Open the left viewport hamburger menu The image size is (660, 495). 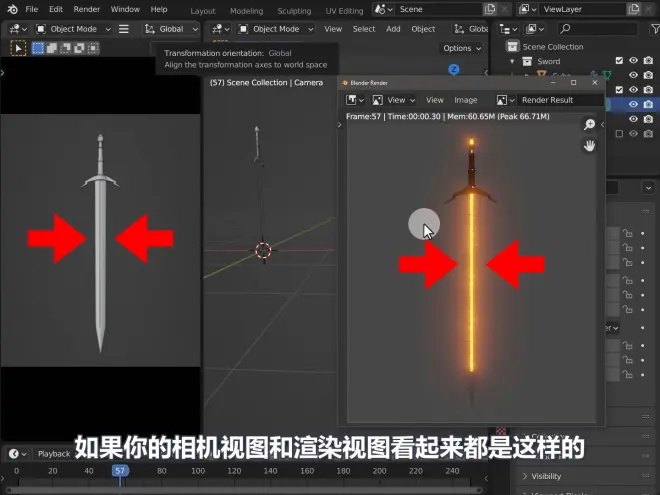124,29
